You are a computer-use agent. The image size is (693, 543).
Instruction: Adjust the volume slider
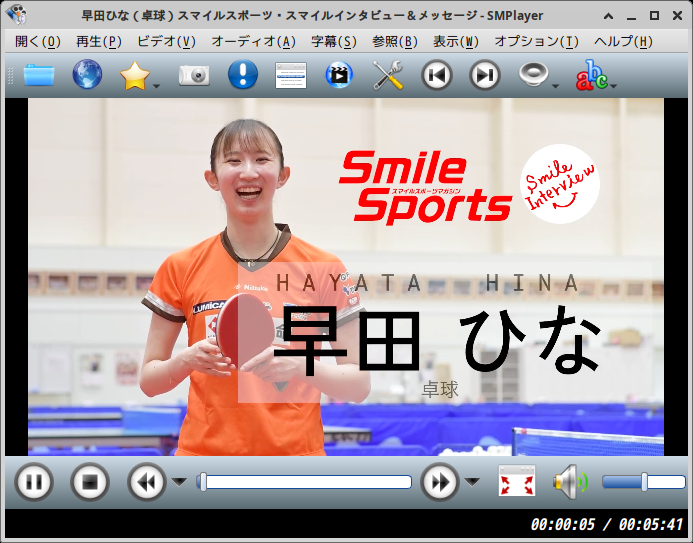tap(644, 482)
